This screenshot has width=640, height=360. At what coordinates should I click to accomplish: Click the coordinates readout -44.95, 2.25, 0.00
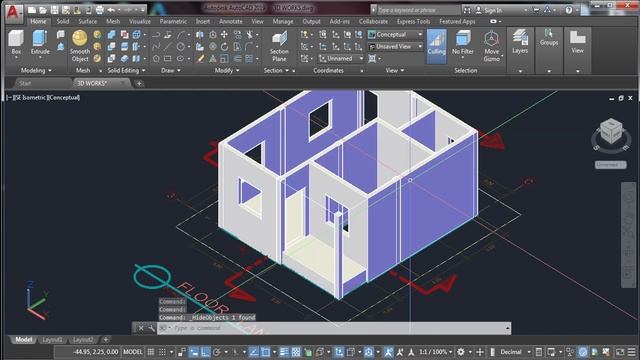click(96, 352)
